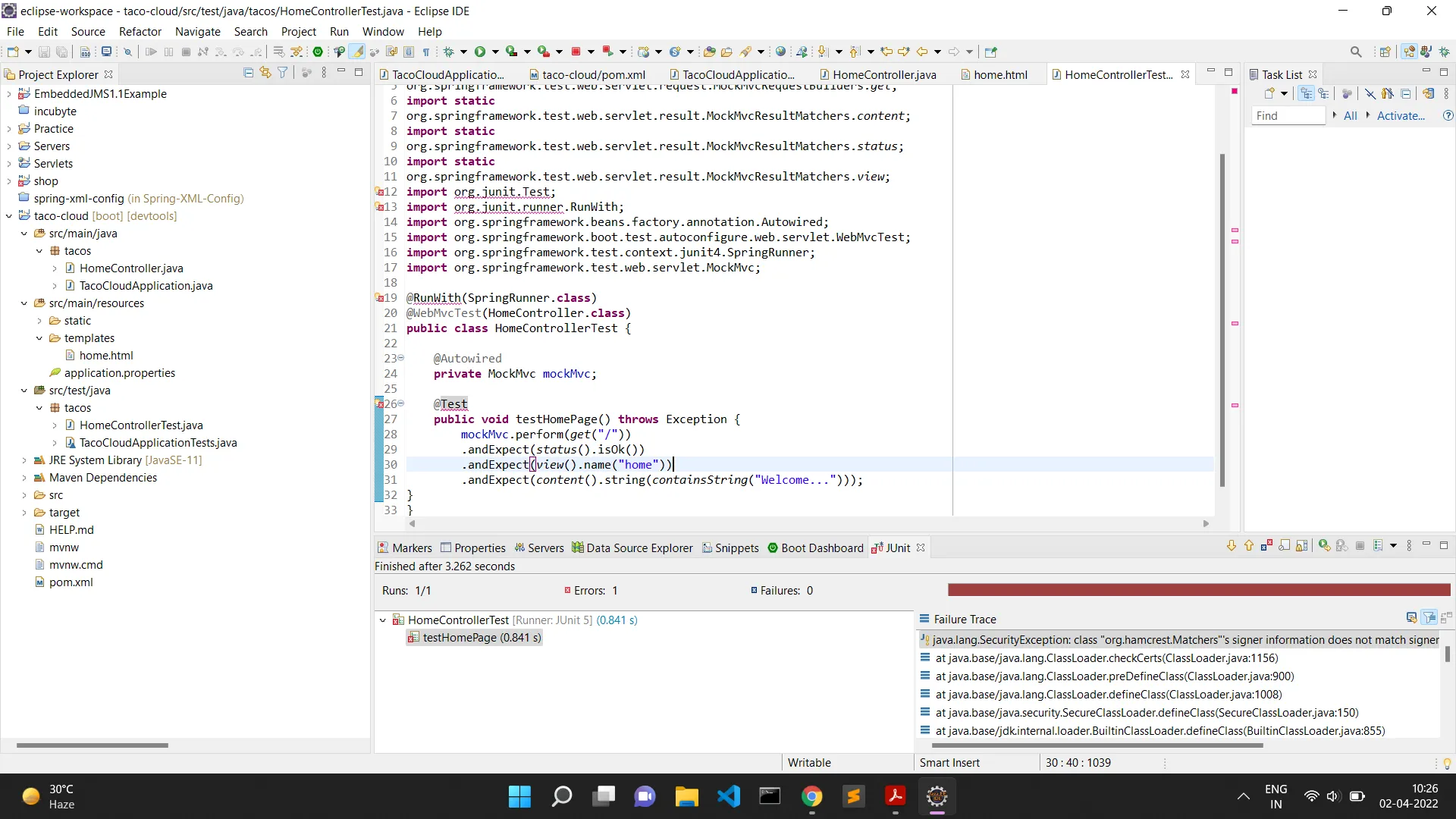Expand the Maven Dependencies node
This screenshot has width=1456, height=819.
tap(24, 478)
